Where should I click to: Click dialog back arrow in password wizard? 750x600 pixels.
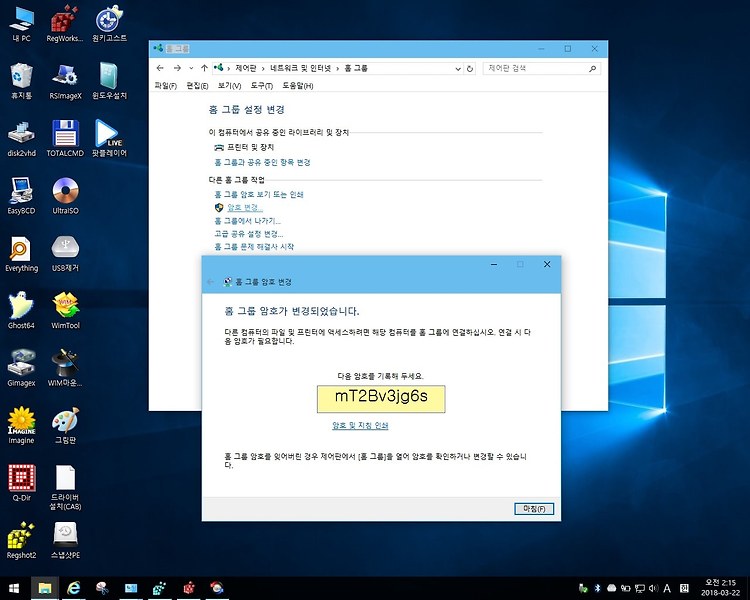coord(210,282)
